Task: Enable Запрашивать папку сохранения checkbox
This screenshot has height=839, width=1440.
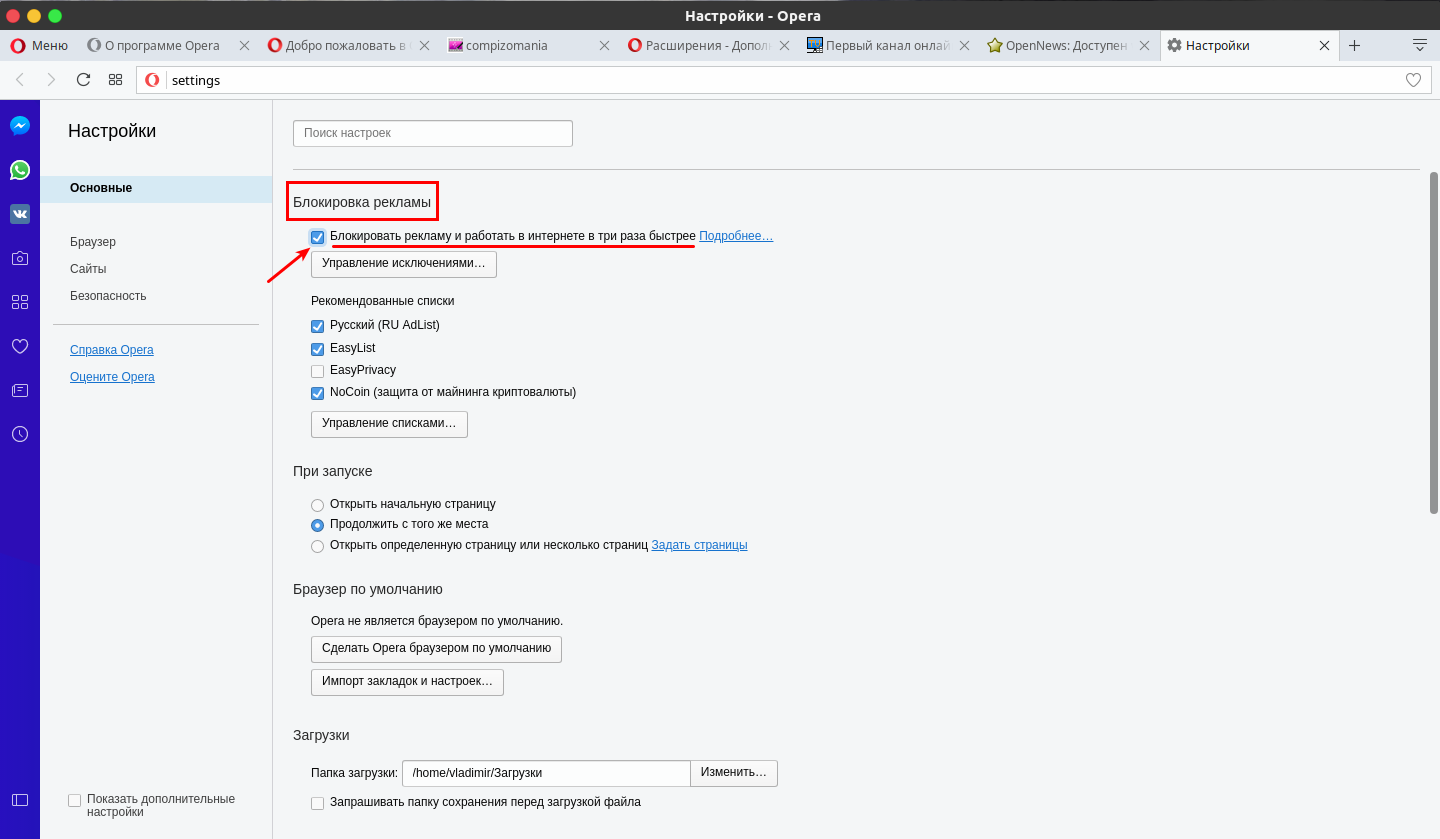Action: pyautogui.click(x=318, y=803)
